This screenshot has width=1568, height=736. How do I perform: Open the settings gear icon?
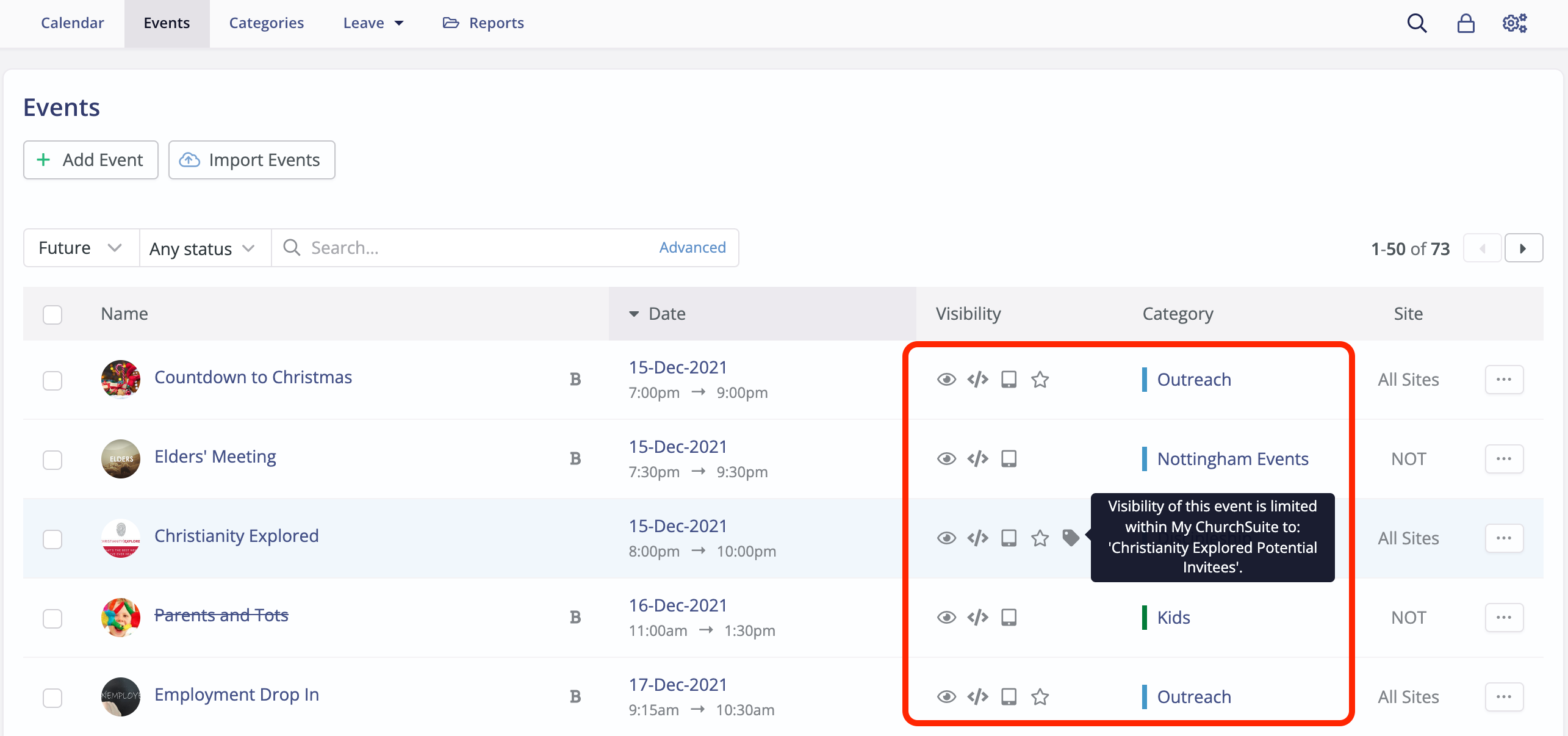[x=1514, y=23]
